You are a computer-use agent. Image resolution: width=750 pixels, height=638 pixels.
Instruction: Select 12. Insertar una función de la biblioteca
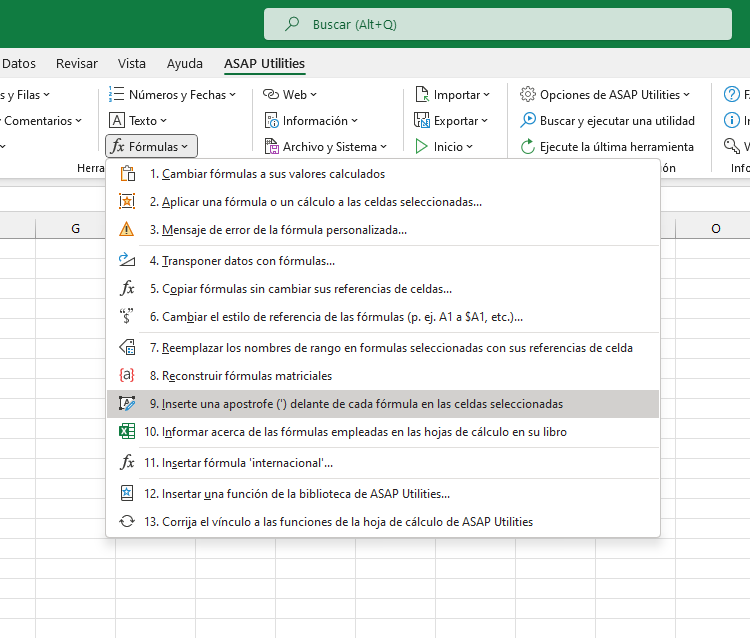[383, 493]
